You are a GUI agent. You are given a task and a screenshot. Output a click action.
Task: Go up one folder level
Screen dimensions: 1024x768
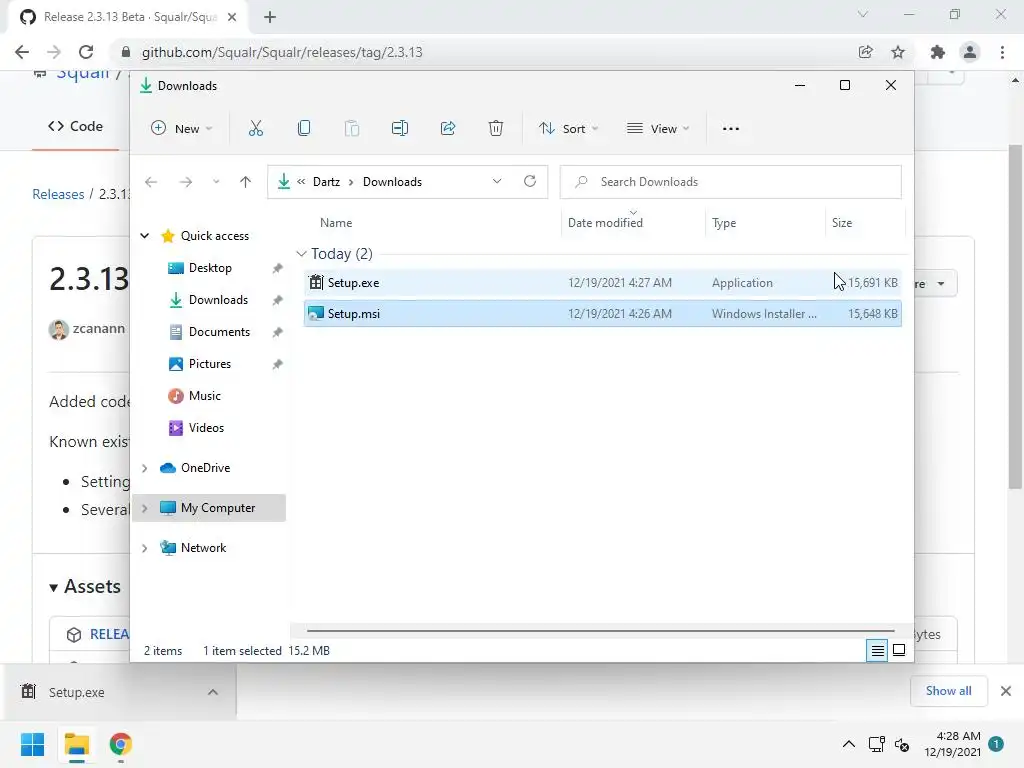pyautogui.click(x=246, y=182)
